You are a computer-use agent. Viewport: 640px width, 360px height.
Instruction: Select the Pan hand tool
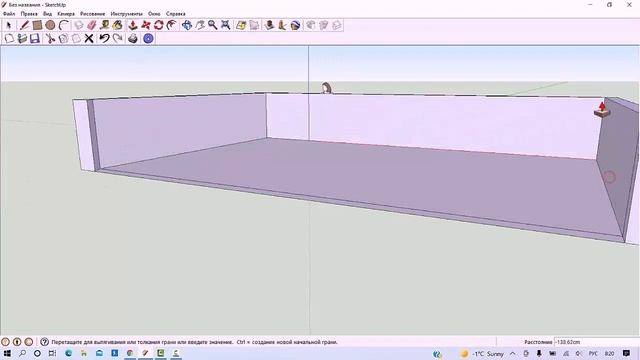pos(200,25)
